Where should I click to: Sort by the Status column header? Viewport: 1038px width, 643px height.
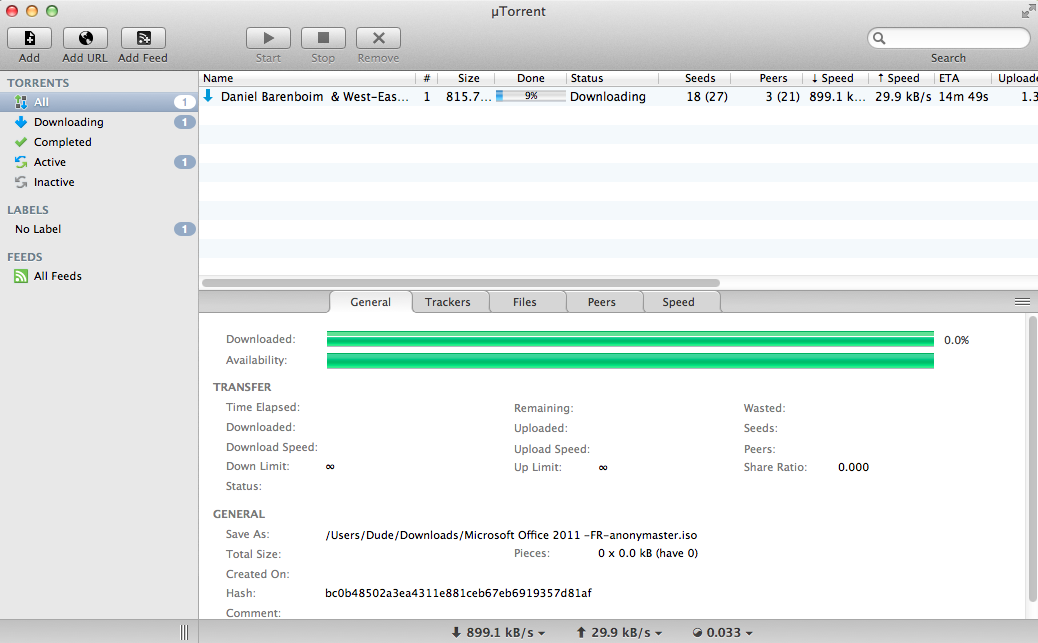point(613,78)
